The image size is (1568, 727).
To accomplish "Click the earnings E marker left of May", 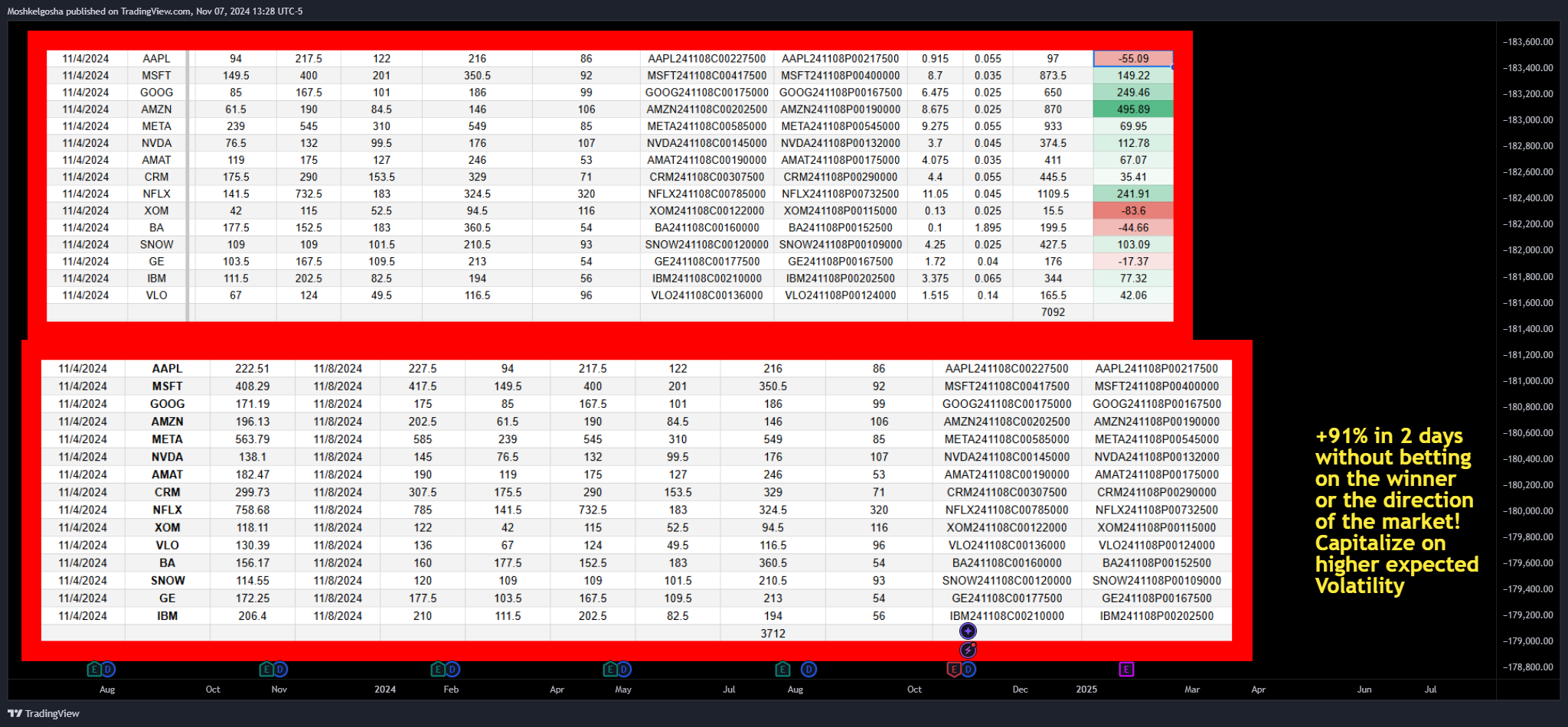I will 609,670.
